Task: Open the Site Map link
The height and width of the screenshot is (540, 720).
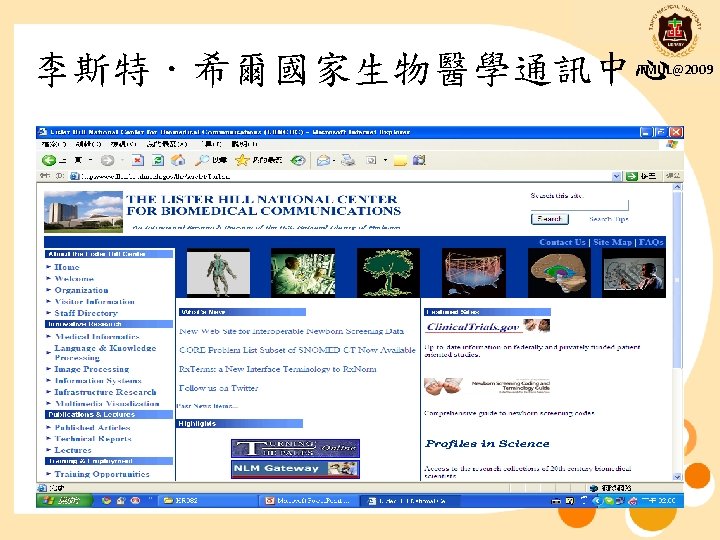Action: coord(613,242)
